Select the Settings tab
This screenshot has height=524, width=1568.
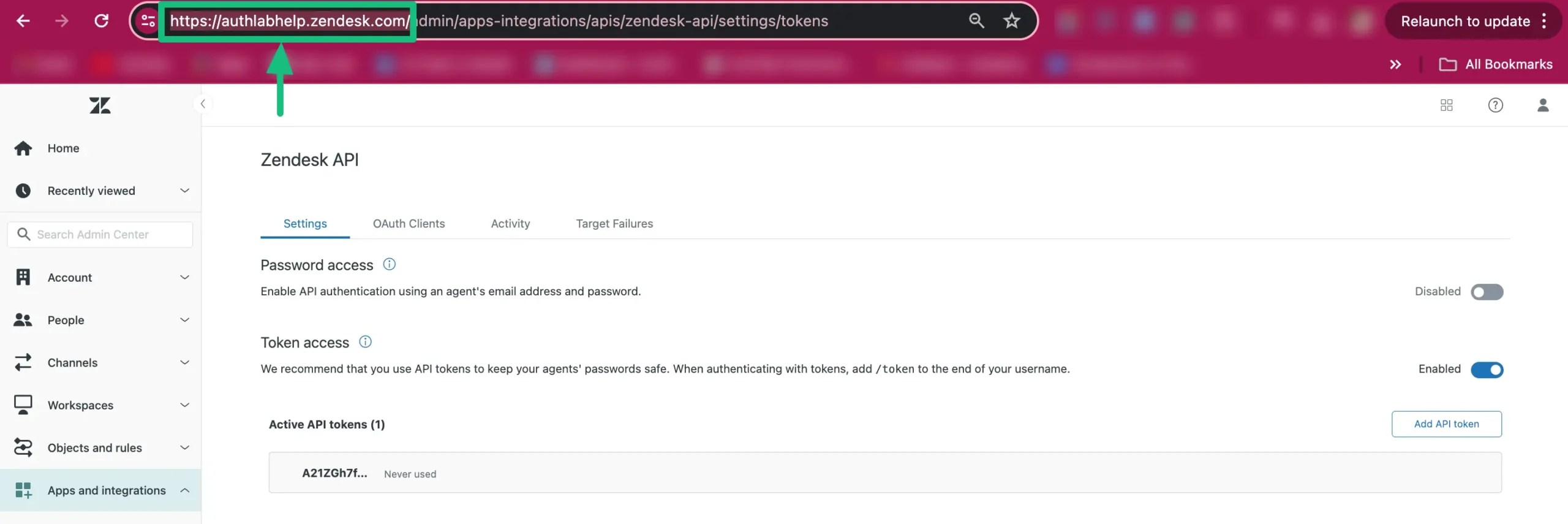tap(305, 224)
